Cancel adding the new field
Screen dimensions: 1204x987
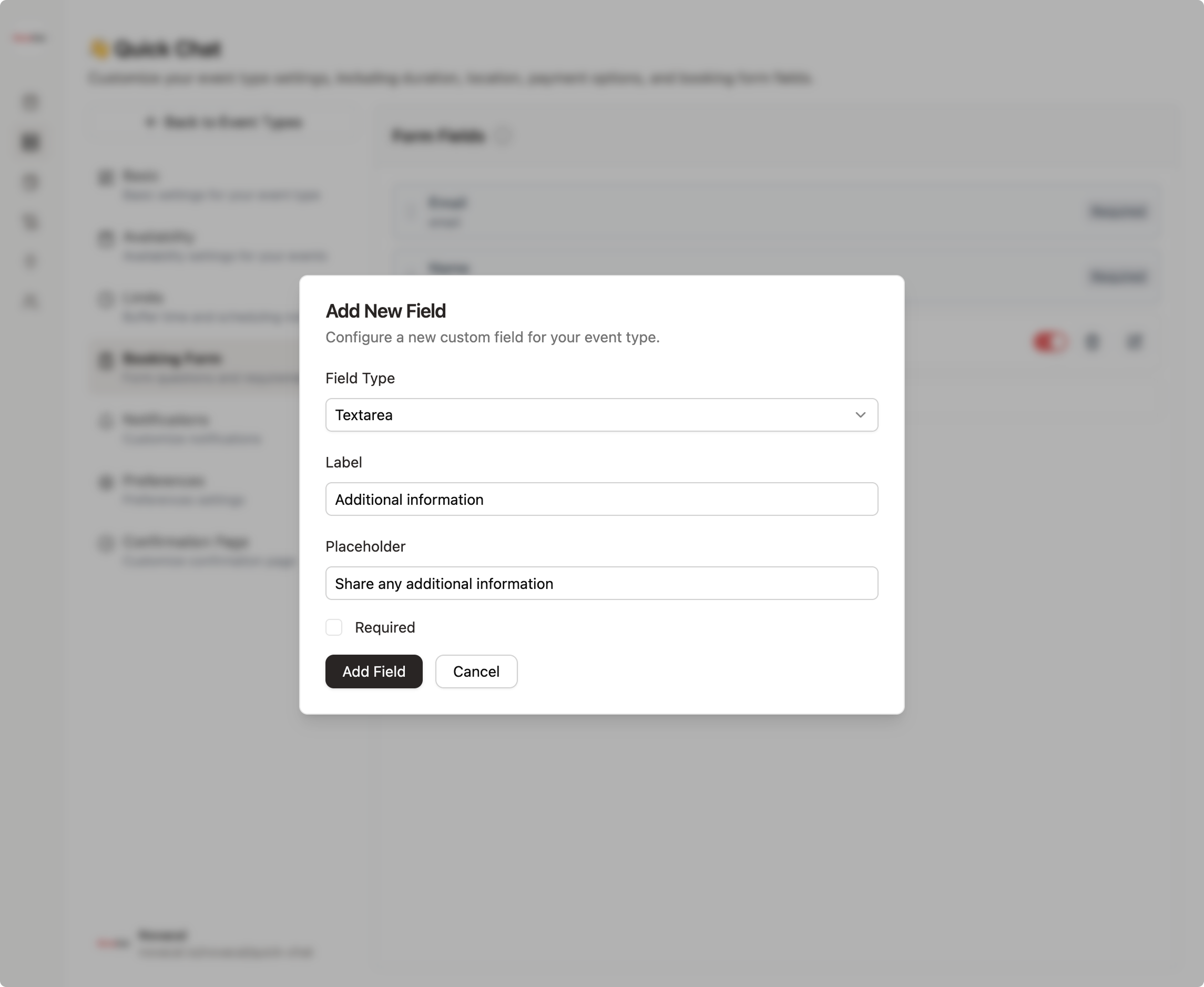click(x=476, y=671)
